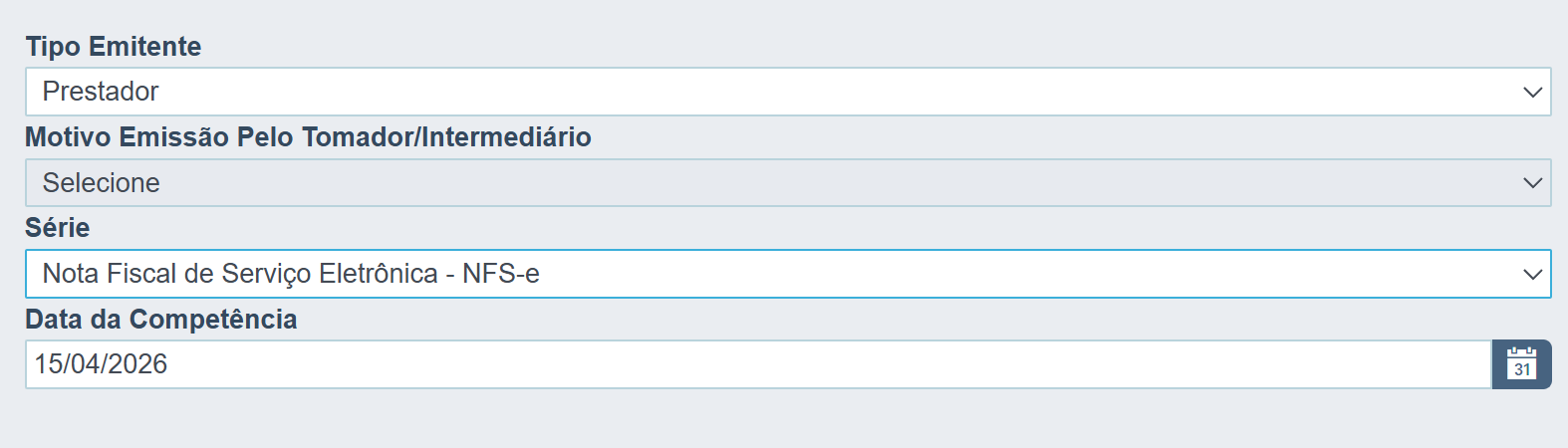Screen dimensions: 1568x448
Task: Click the NFS-e text in Série field
Action: click(501, 274)
